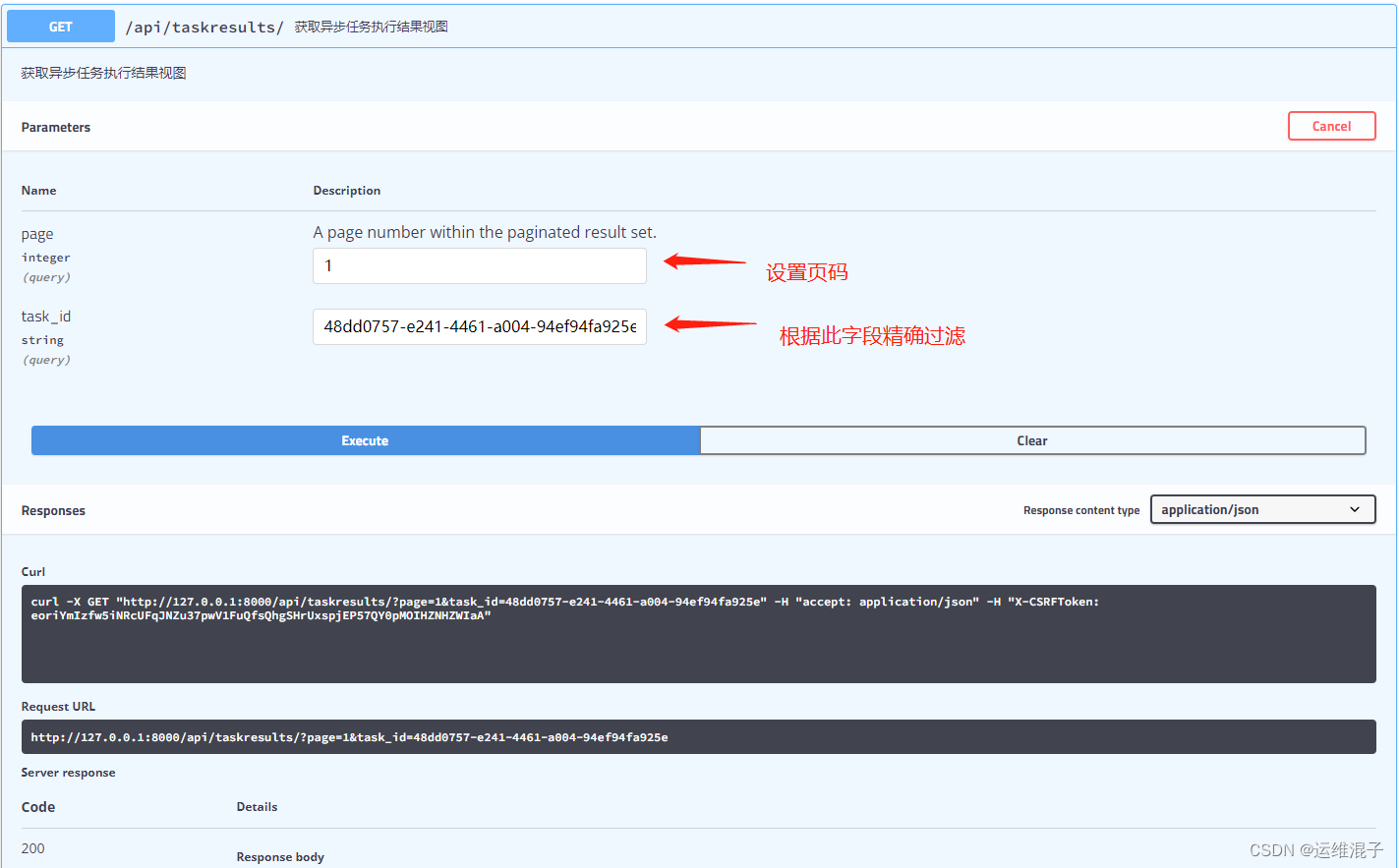
Task: Click the 'Parameters' section heading
Action: pyautogui.click(x=56, y=127)
